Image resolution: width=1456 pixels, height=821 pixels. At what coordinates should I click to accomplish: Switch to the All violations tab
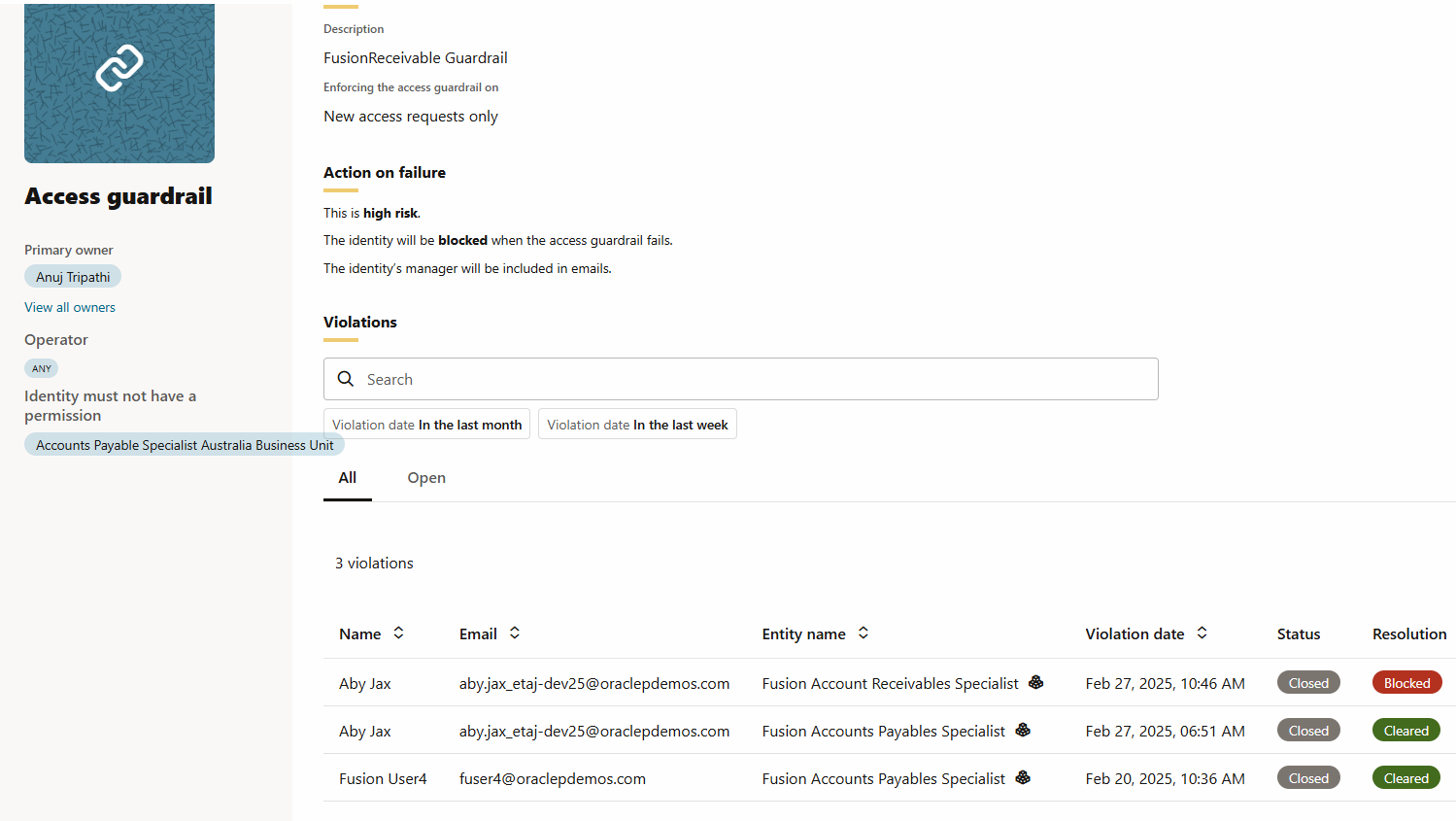[348, 478]
